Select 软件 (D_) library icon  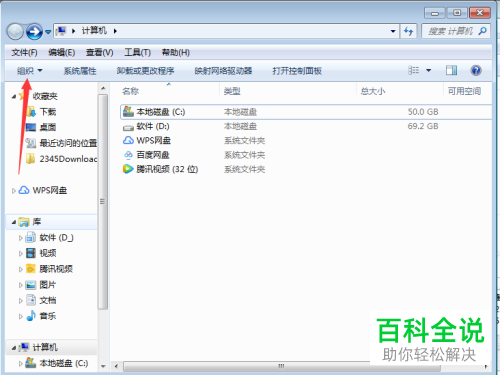[x=31, y=237]
